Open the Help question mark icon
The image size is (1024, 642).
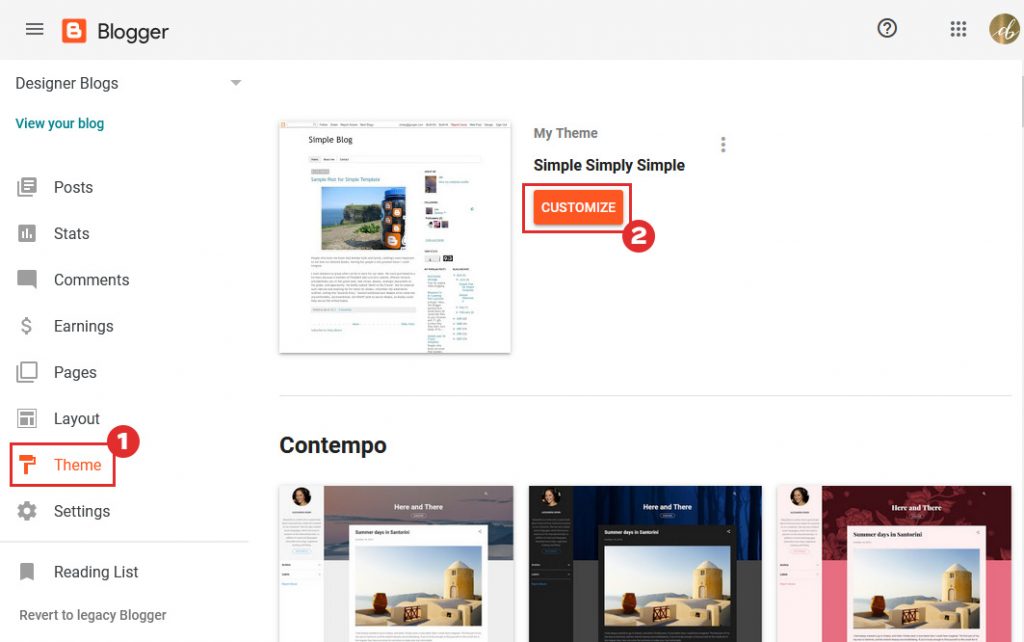point(887,28)
